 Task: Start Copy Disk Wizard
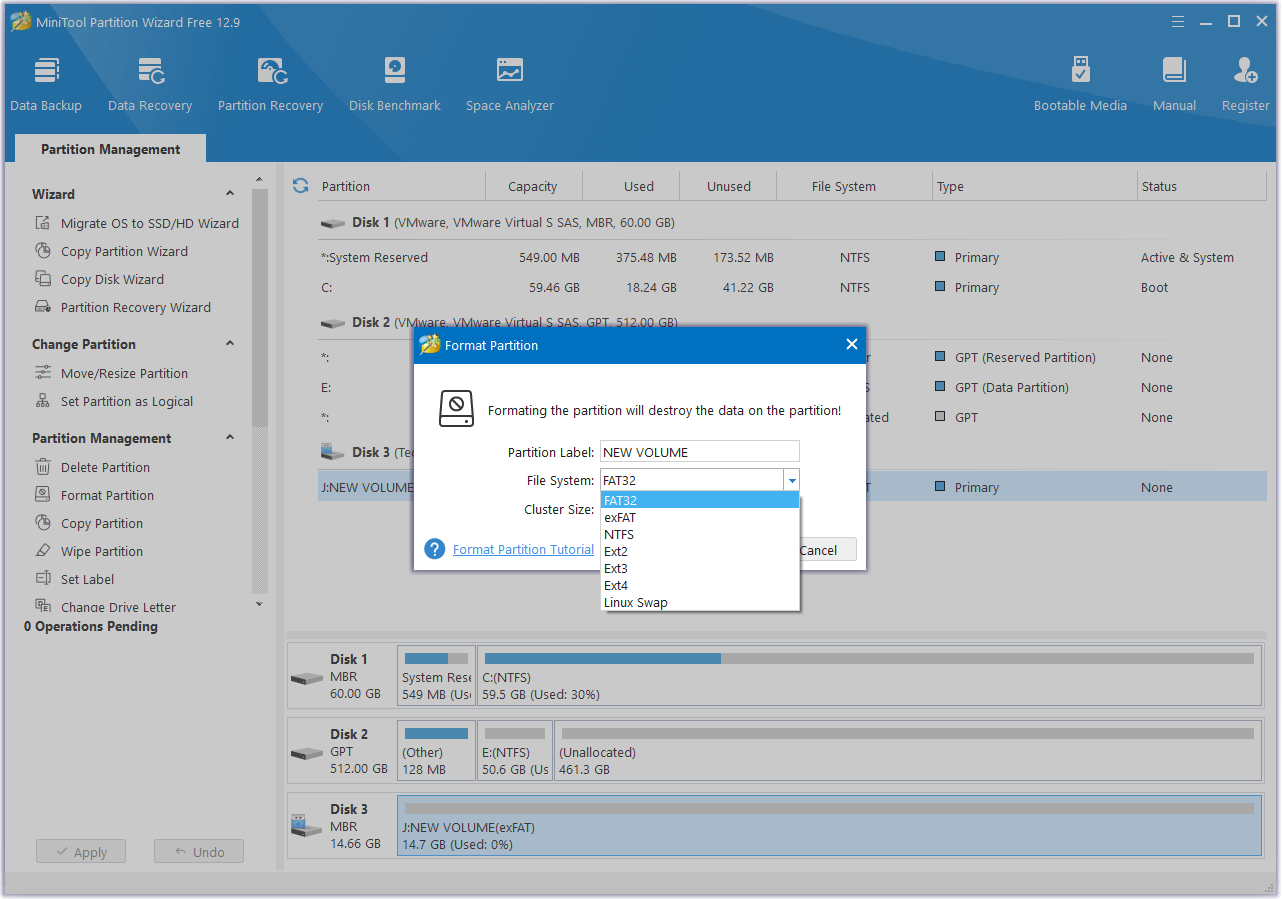pos(100,279)
